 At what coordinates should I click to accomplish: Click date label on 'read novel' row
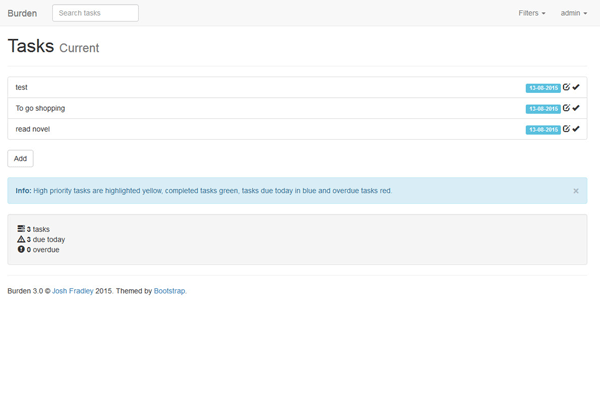click(x=543, y=130)
